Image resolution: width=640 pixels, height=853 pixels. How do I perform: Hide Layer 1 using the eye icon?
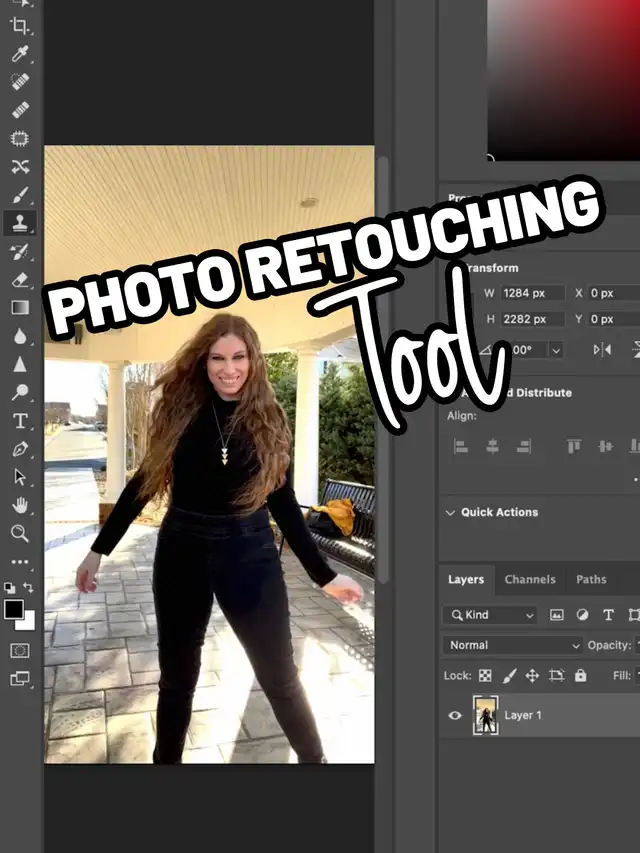[x=455, y=715]
